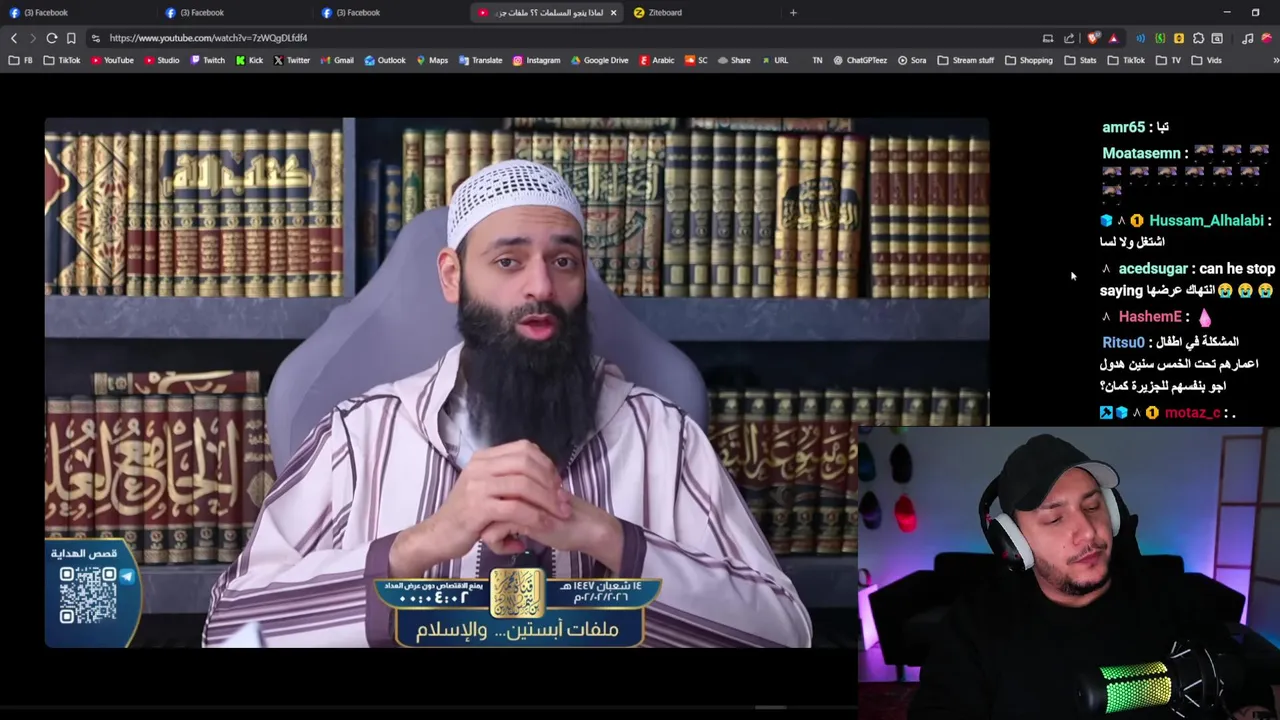Open the Gmail bookmark
Image resolution: width=1280 pixels, height=720 pixels.
[337, 60]
